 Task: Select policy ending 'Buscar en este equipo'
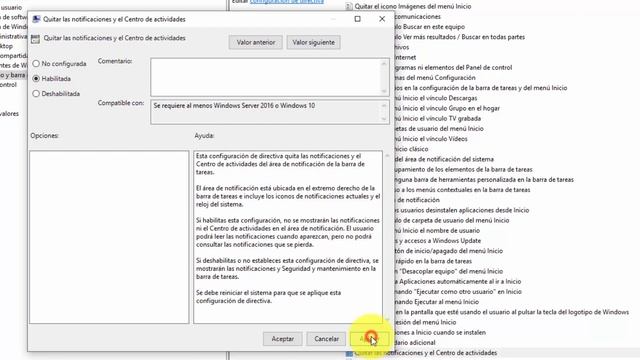[x=430, y=27]
